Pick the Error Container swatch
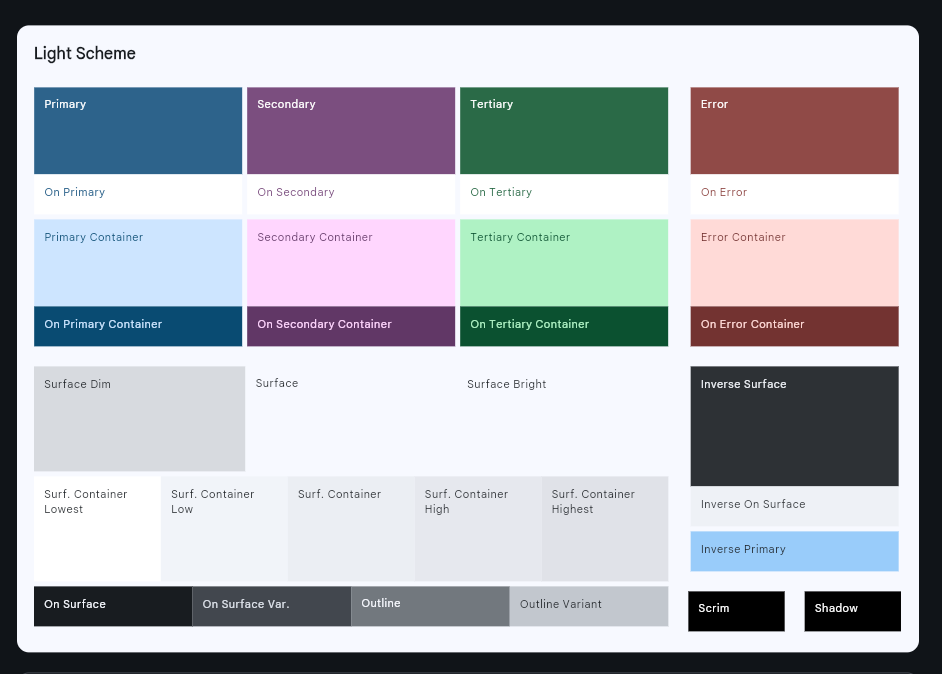The image size is (942, 674). [794, 263]
